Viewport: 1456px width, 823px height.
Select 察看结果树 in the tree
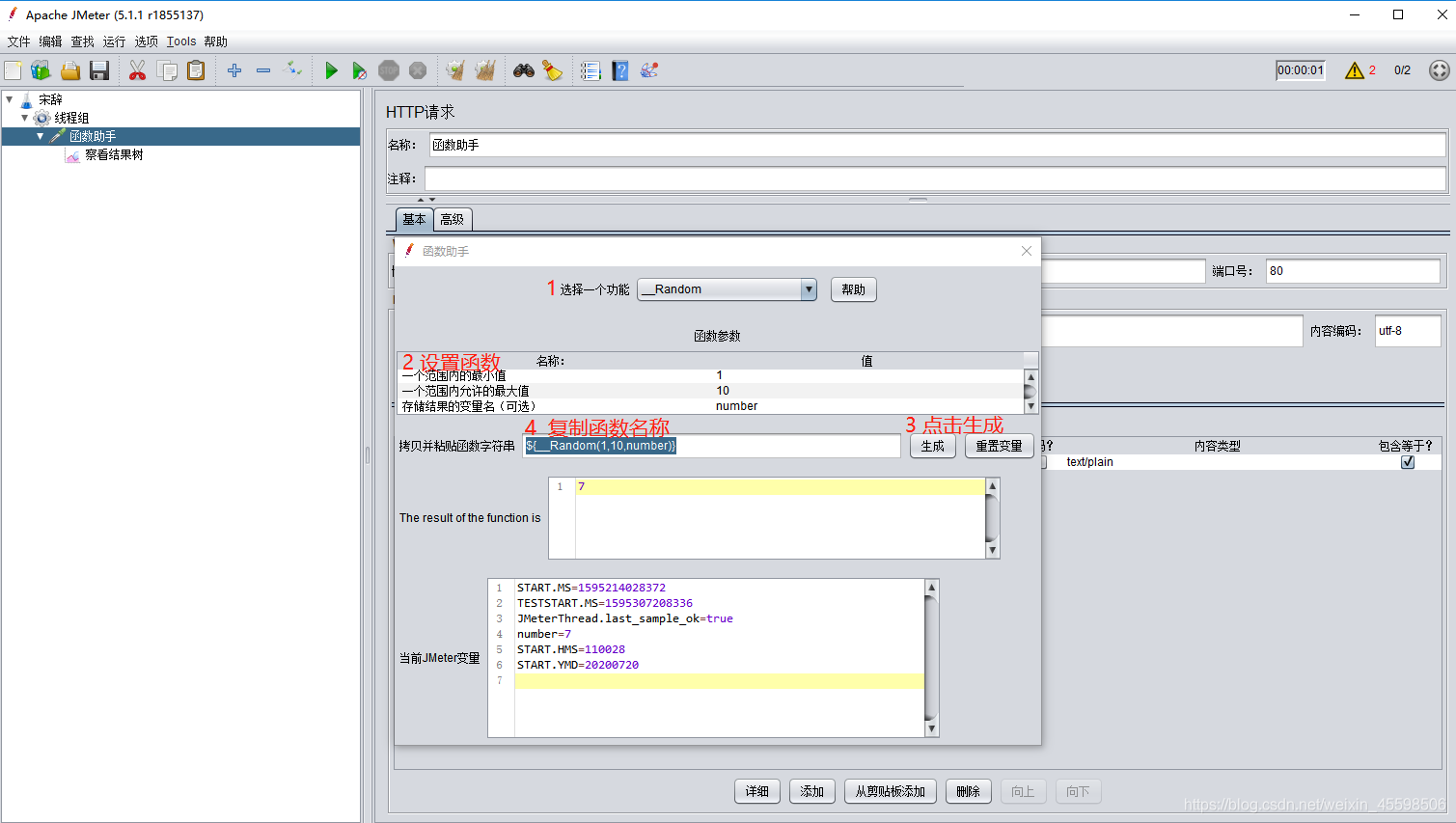pyautogui.click(x=114, y=154)
